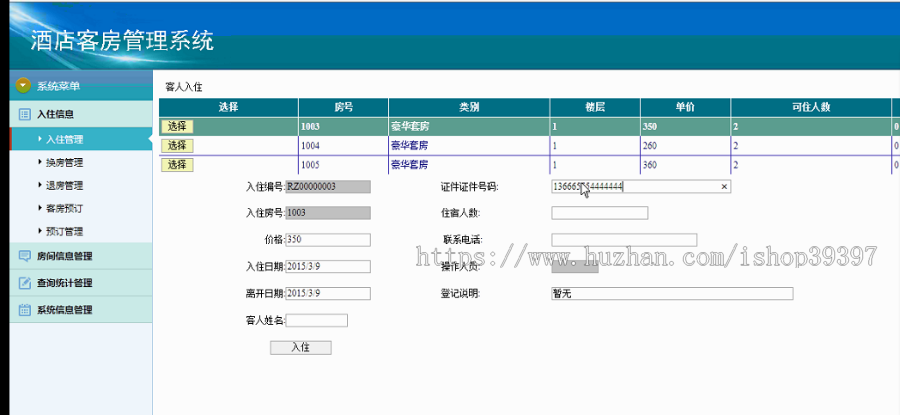Click the greyed 操作人员 field
Screen dimensions: 900x415
[x=575, y=266]
